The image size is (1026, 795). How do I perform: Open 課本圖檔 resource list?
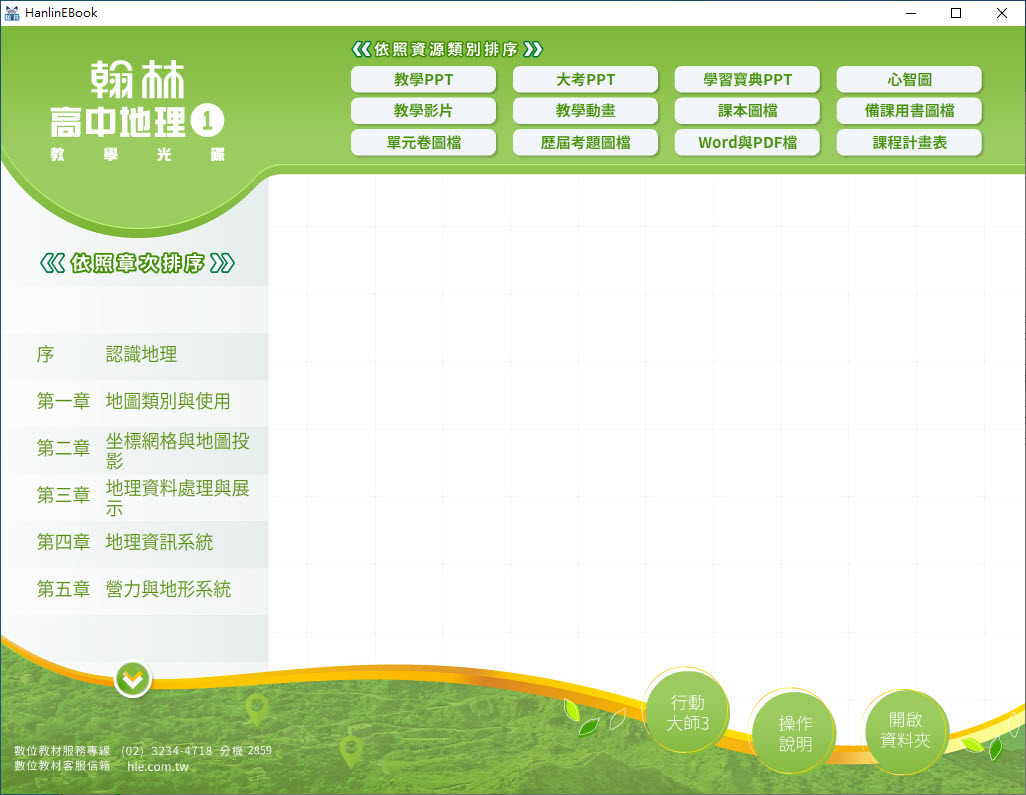click(747, 111)
